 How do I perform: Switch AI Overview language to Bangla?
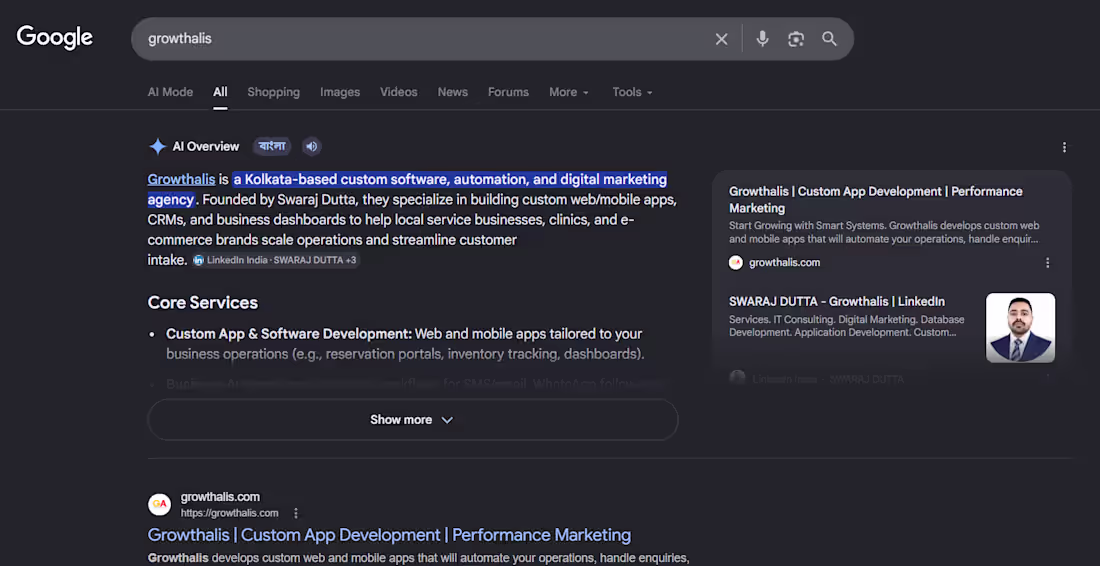point(272,146)
